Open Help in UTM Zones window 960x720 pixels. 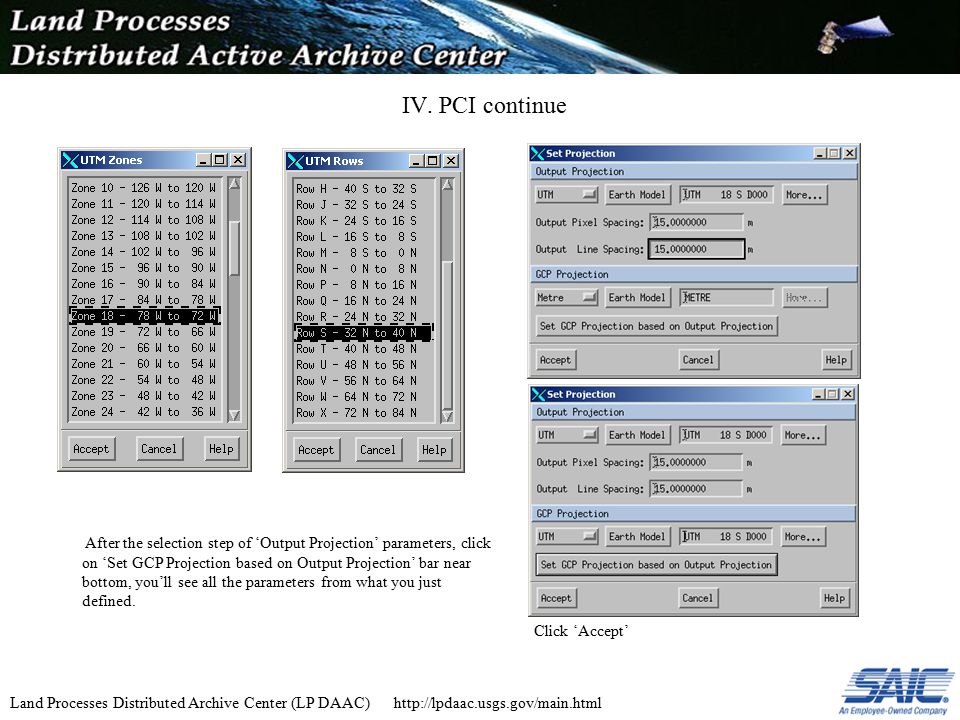(221, 449)
